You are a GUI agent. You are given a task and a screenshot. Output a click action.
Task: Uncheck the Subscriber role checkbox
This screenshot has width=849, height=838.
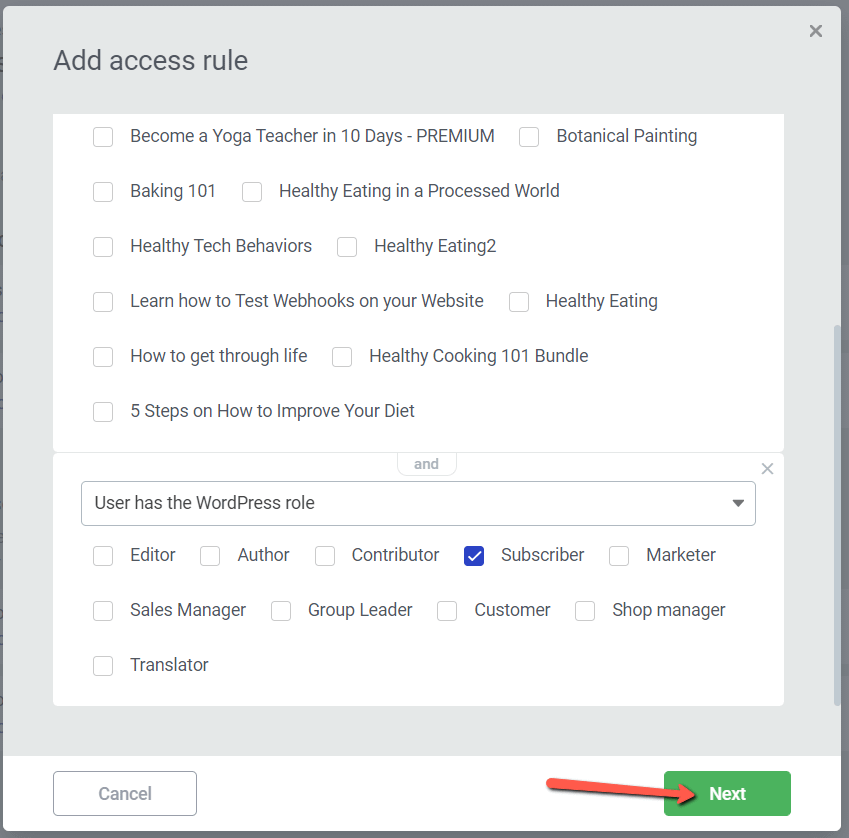point(474,556)
